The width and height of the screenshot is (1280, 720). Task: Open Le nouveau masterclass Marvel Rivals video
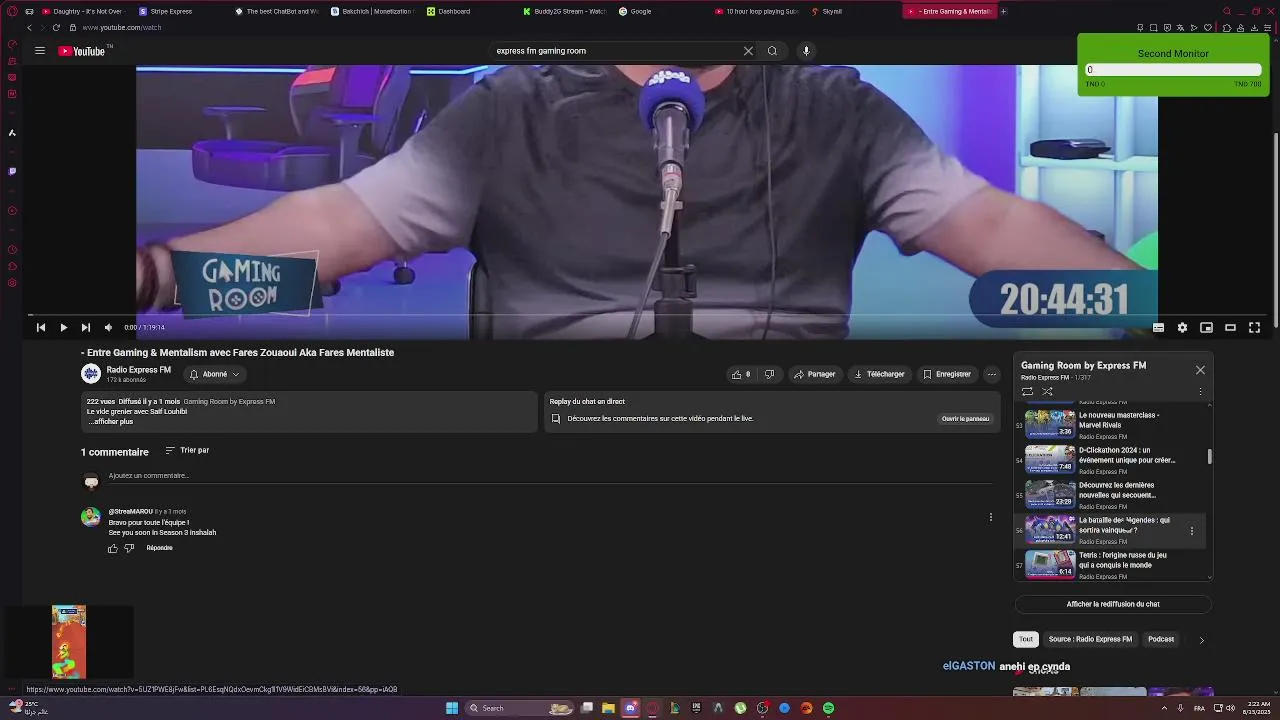point(1109,424)
